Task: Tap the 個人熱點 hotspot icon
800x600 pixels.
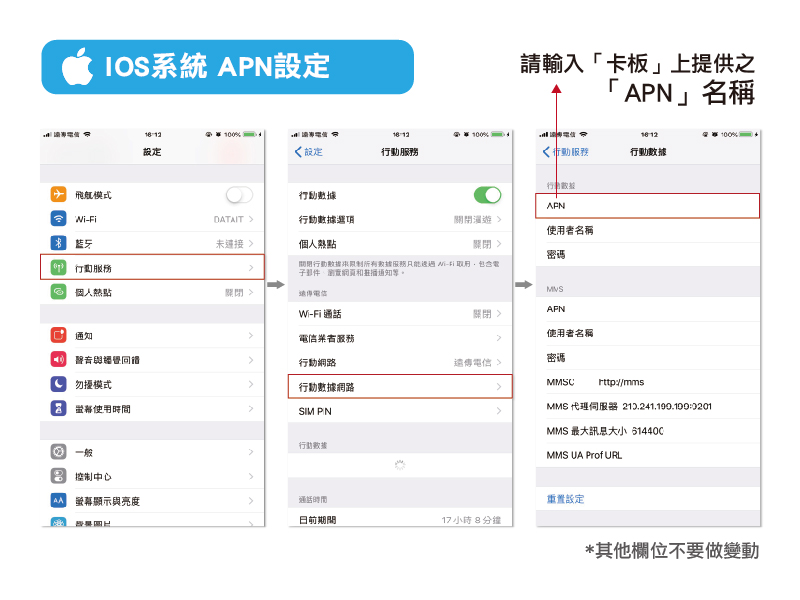Action: click(58, 292)
